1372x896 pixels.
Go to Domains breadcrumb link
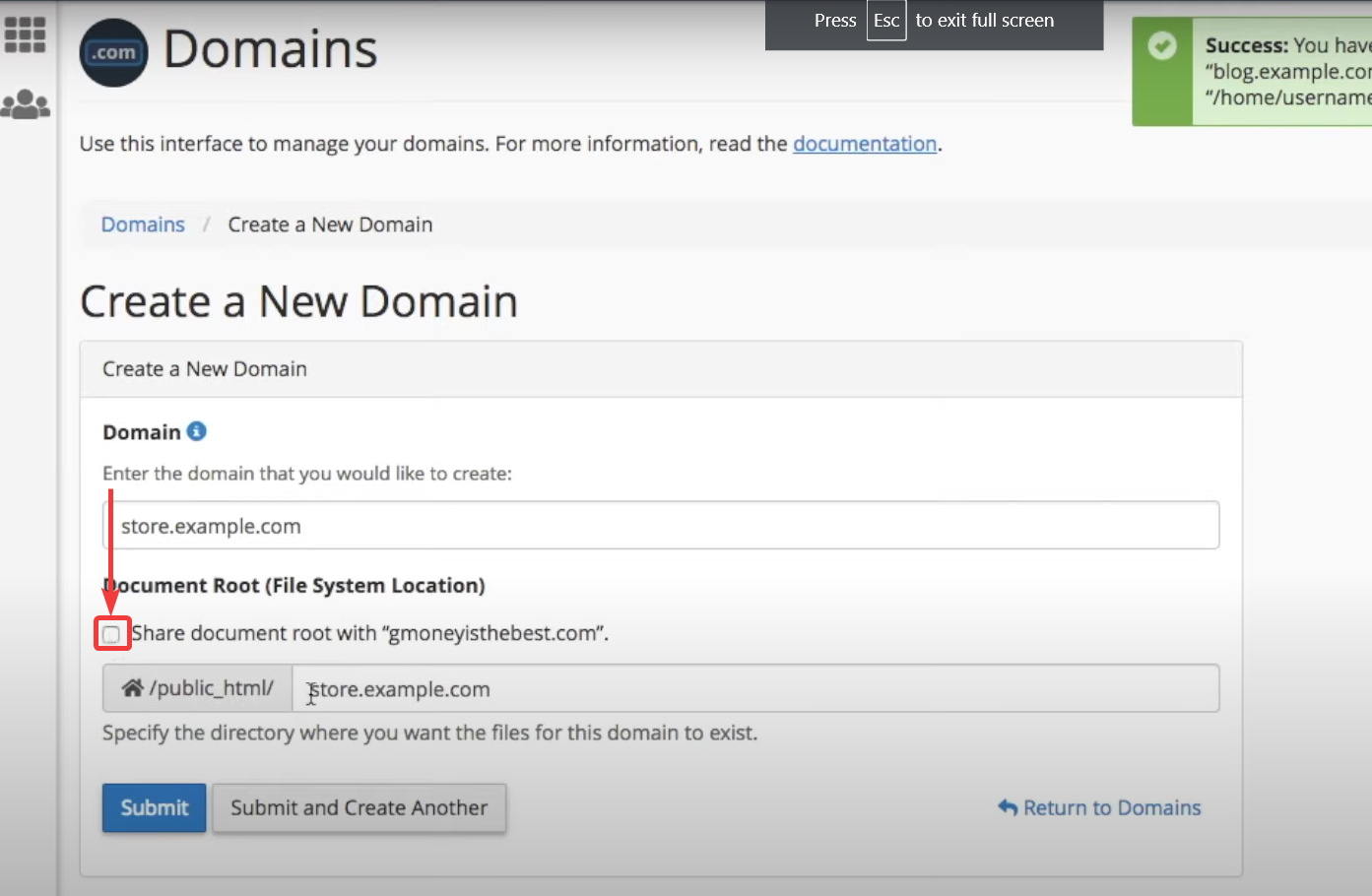143,224
